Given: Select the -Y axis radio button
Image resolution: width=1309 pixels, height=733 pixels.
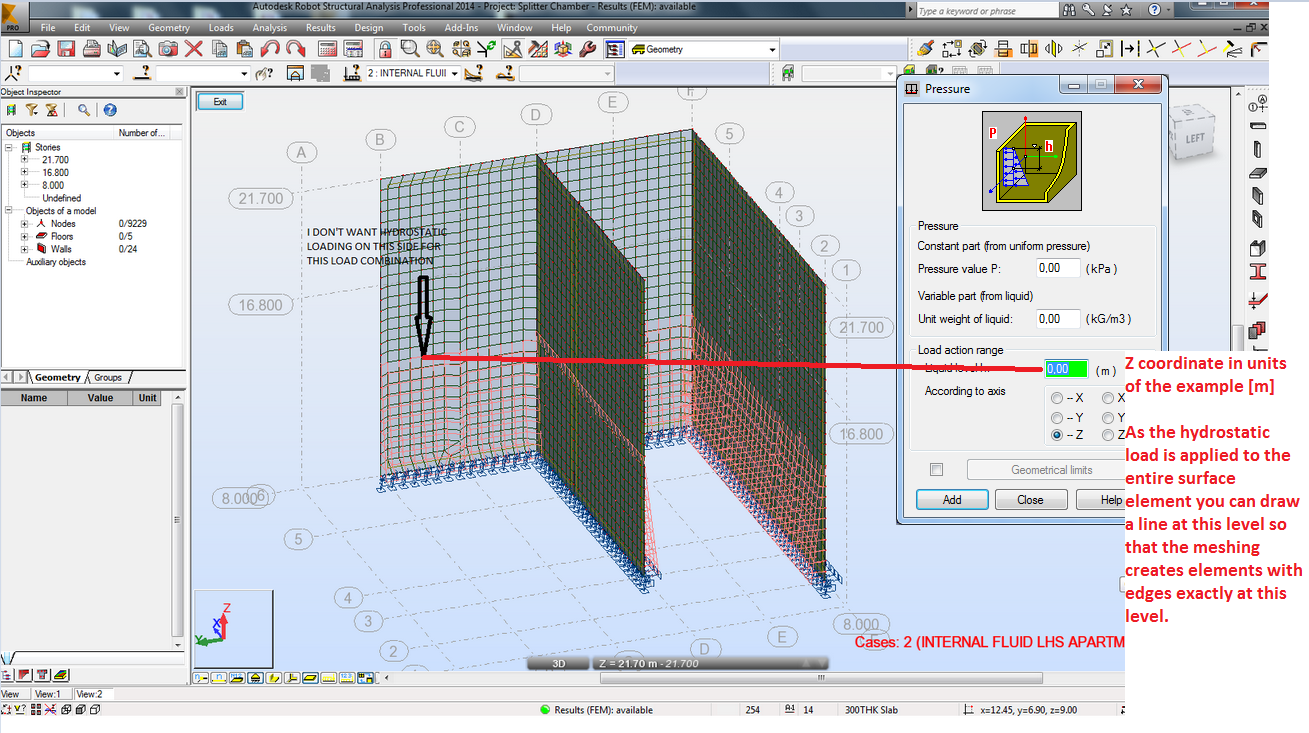Looking at the screenshot, I should pyautogui.click(x=1057, y=417).
